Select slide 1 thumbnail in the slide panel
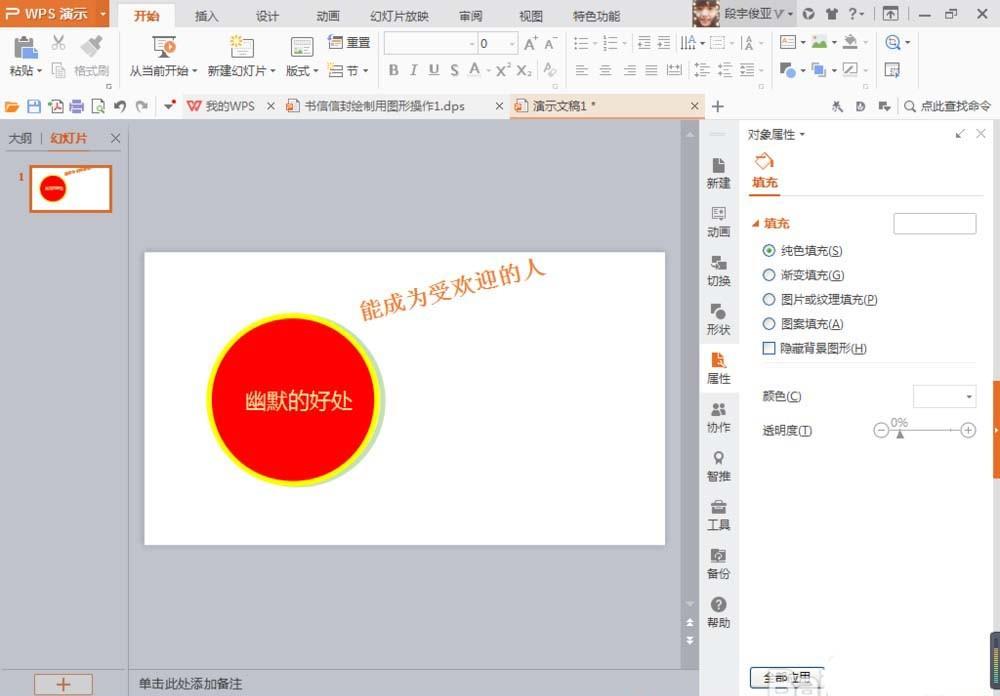The width and height of the screenshot is (1000, 696). [x=70, y=188]
